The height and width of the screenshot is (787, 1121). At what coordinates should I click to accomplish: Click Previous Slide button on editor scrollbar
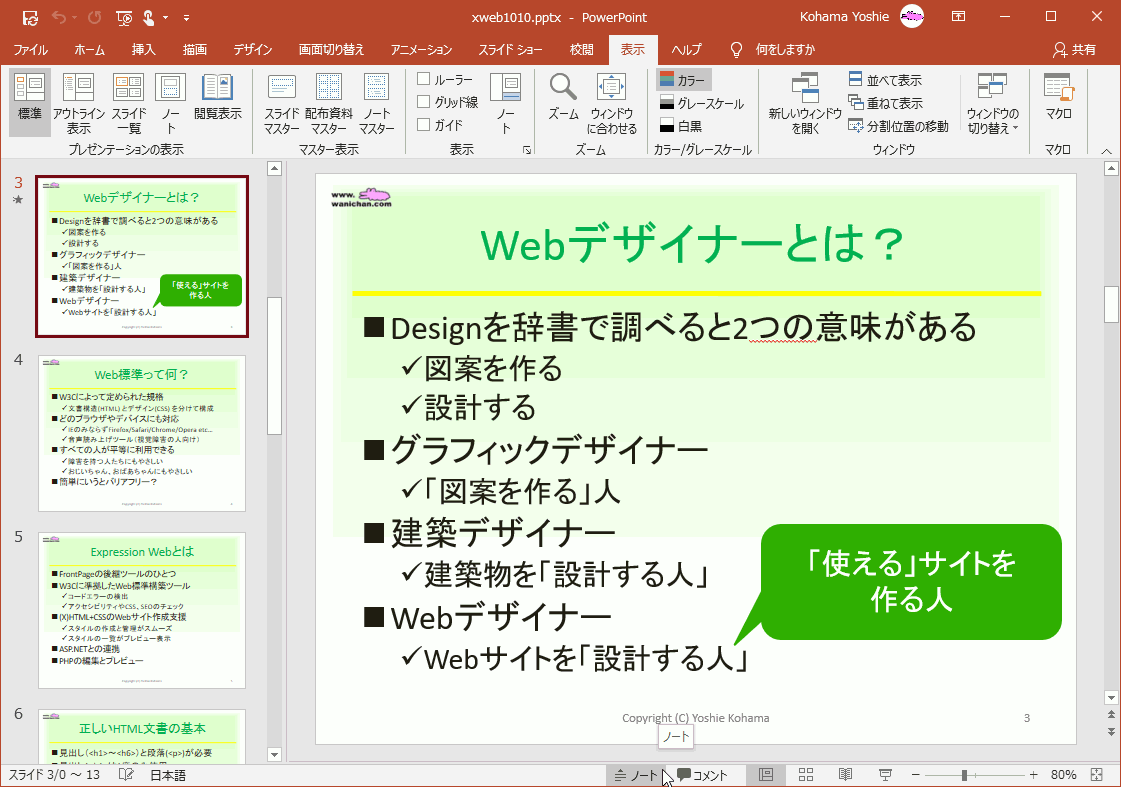(x=1110, y=715)
